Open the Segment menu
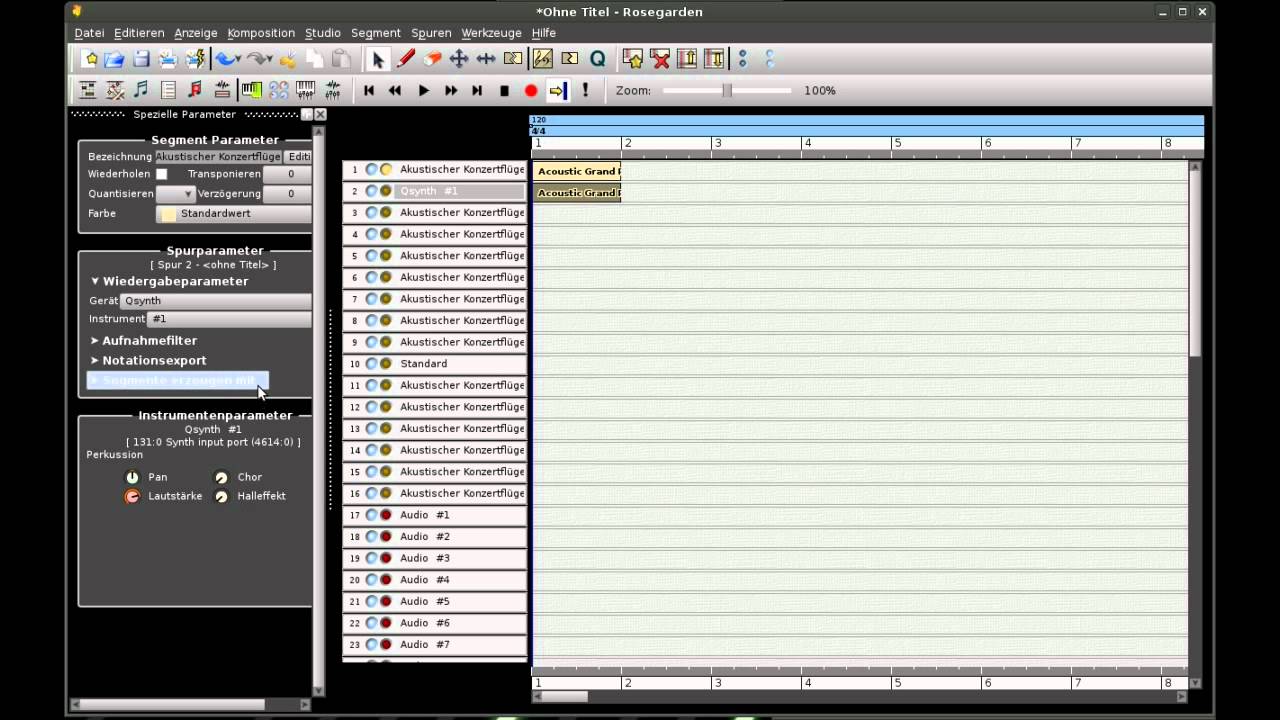Viewport: 1280px width, 720px height. tap(376, 33)
